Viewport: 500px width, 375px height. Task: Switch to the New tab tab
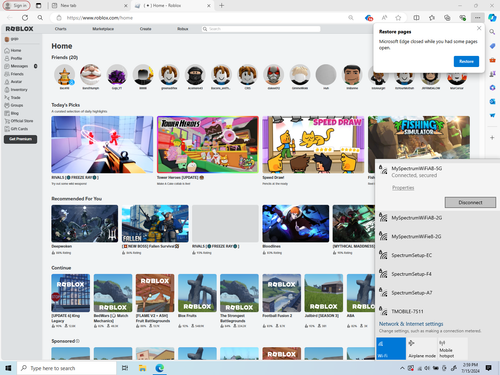(x=90, y=5)
